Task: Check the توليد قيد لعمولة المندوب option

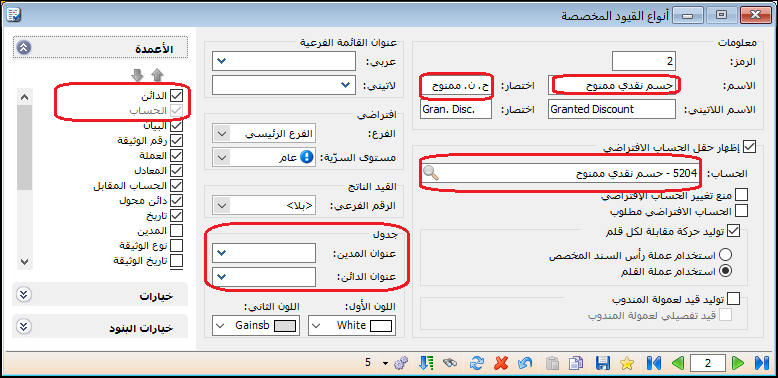Action: click(x=733, y=299)
